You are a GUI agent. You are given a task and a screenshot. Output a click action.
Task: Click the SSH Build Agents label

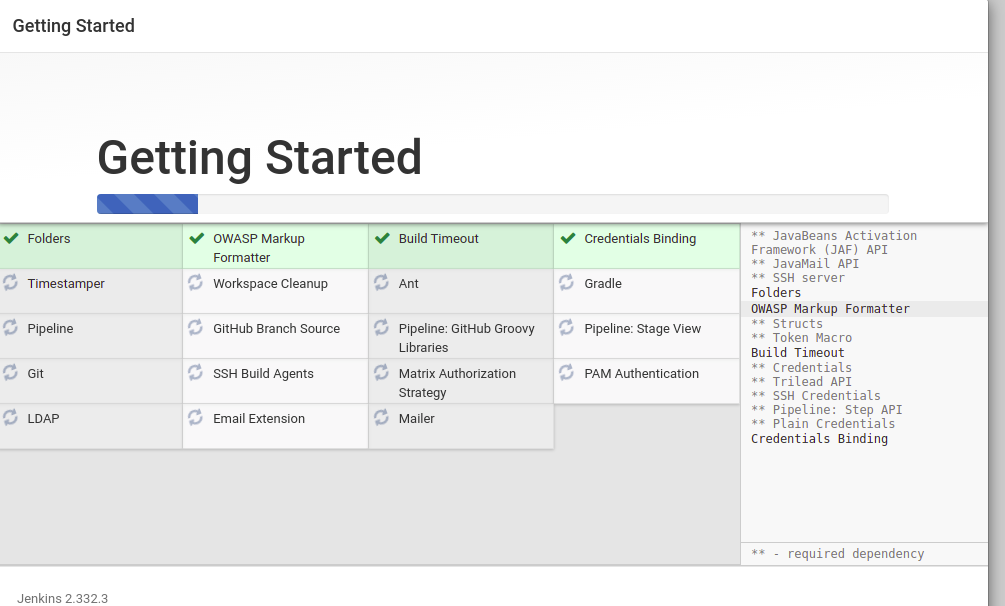263,373
